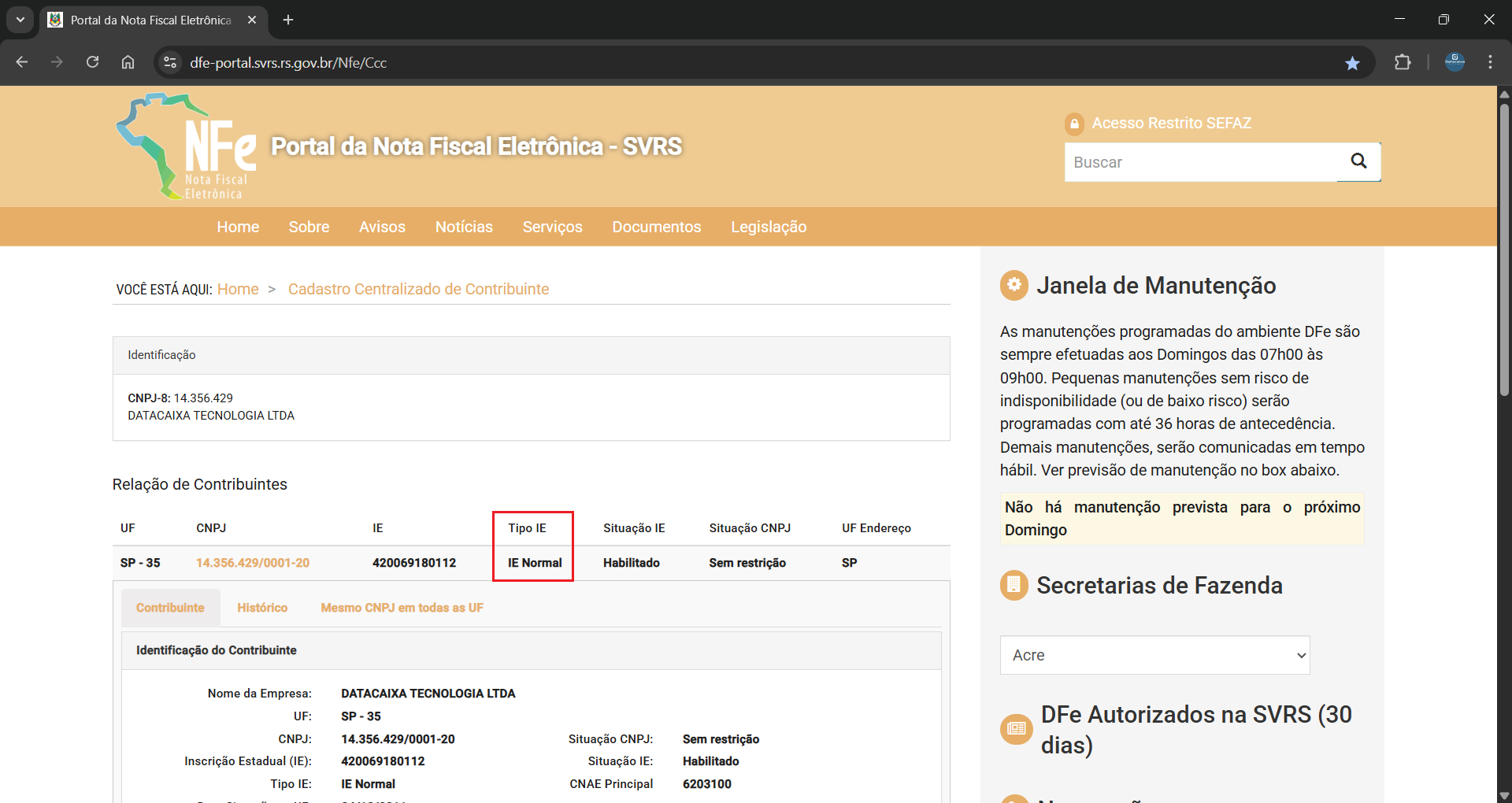1512x803 pixels.
Task: Go to browser home page icon
Action: (128, 63)
